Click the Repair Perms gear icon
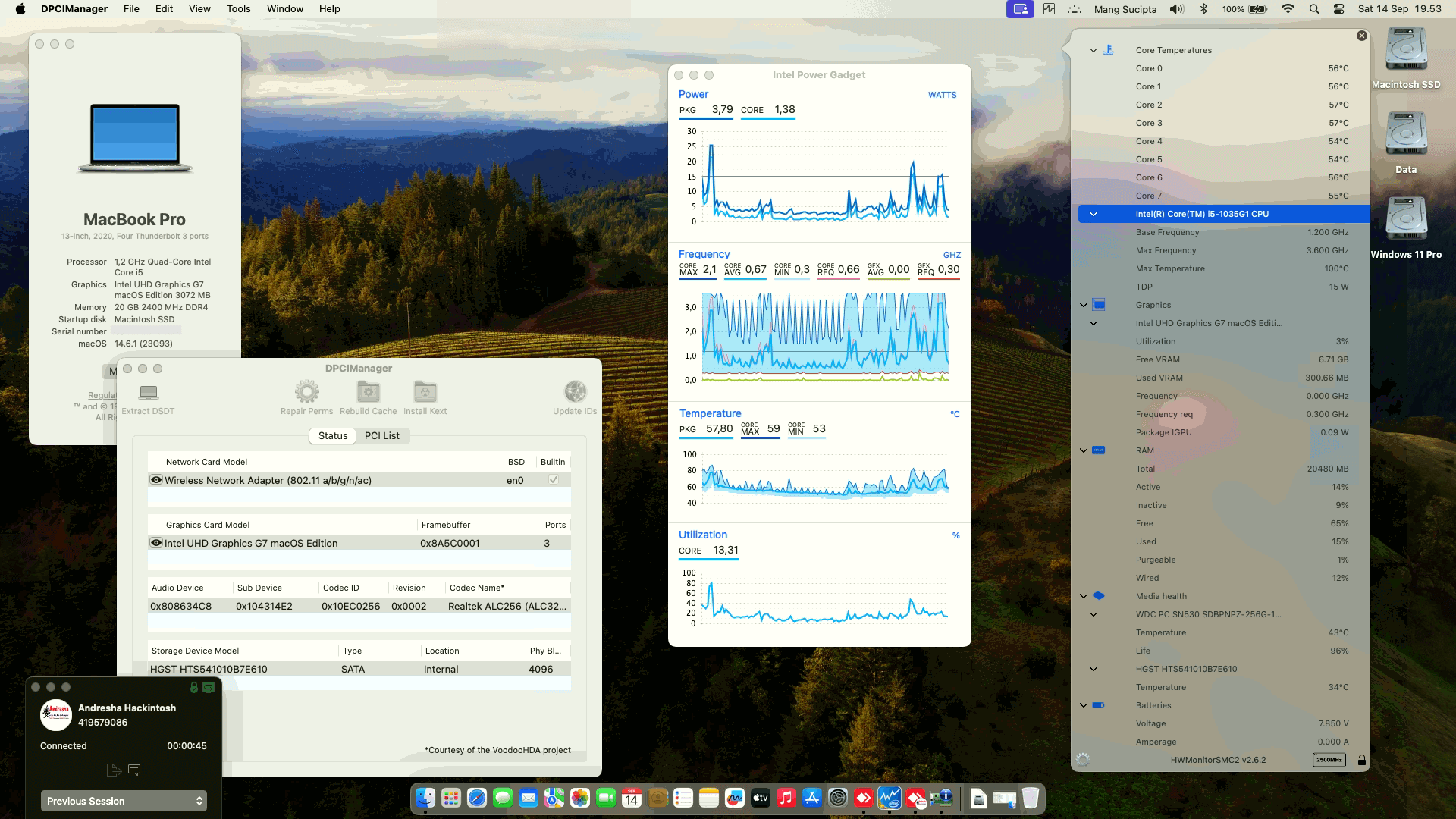The width and height of the screenshot is (1456, 819). click(x=307, y=392)
